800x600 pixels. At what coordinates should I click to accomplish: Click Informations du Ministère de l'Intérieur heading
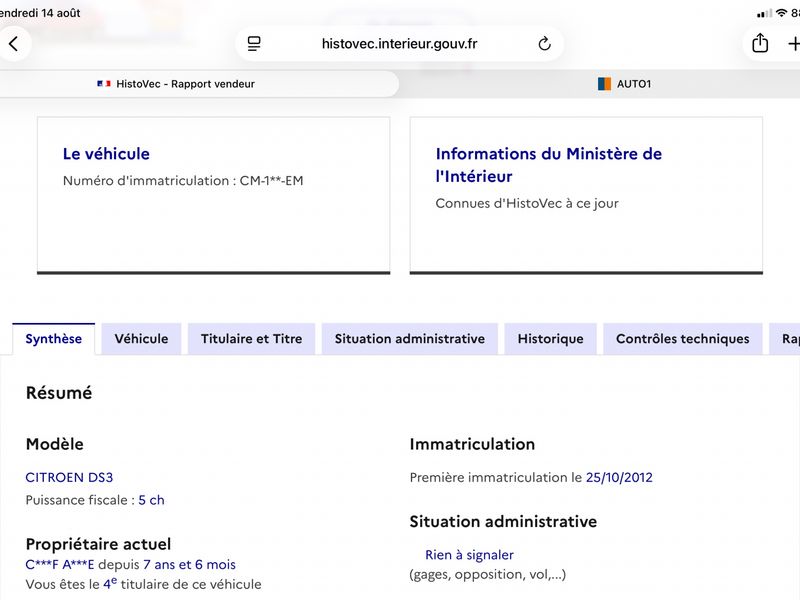pos(548,165)
